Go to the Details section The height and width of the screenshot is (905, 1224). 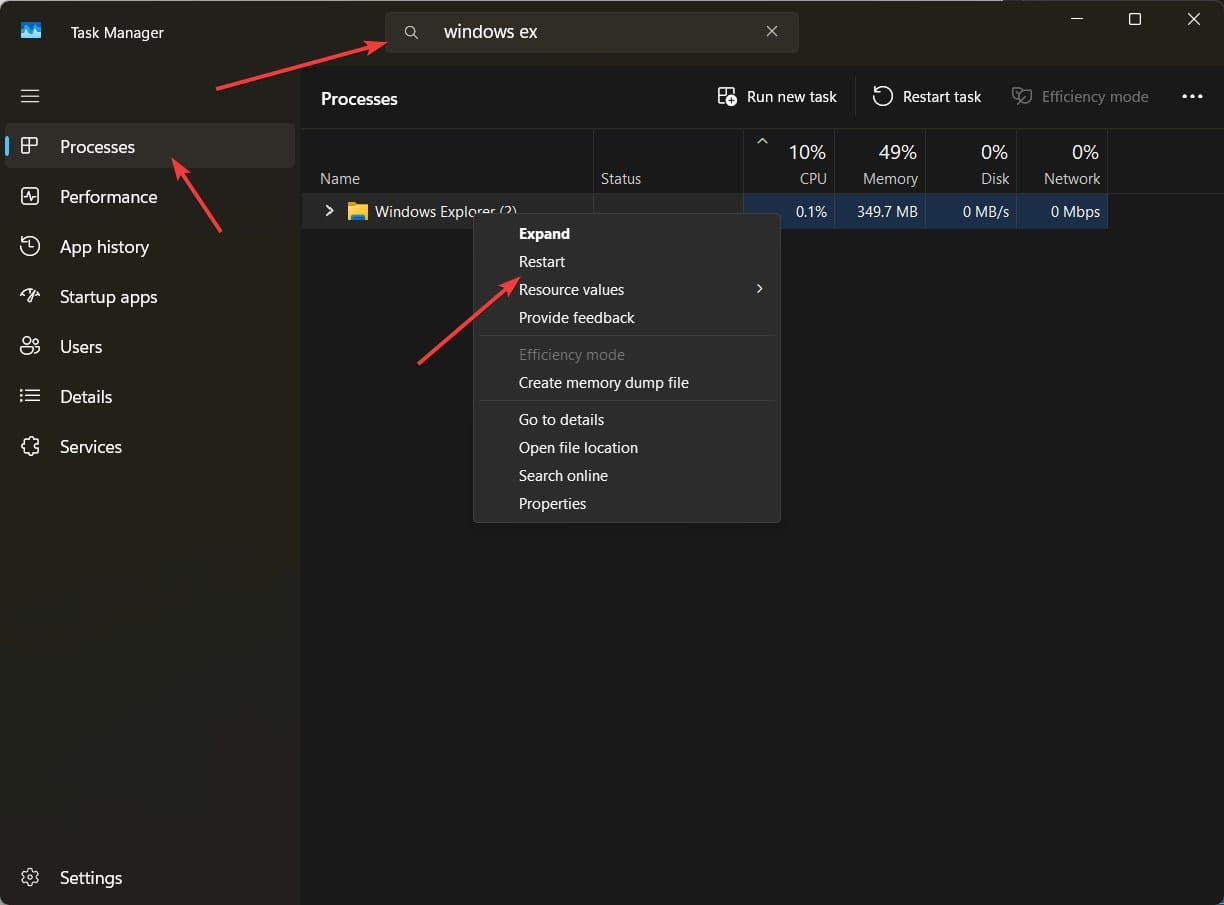click(86, 396)
